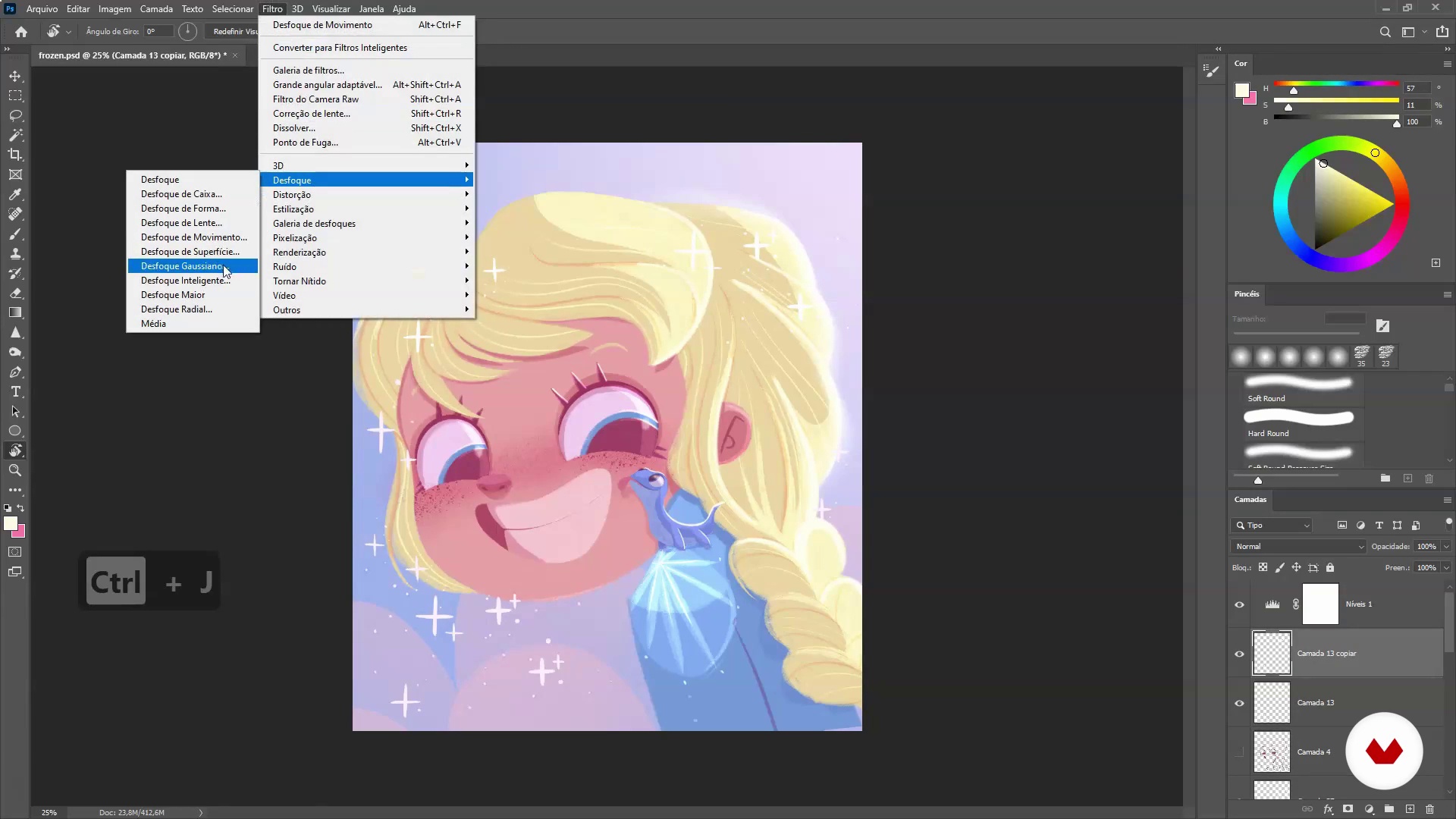Viewport: 1456px width, 819px height.
Task: Select the Eyedropper tool
Action: point(15,195)
